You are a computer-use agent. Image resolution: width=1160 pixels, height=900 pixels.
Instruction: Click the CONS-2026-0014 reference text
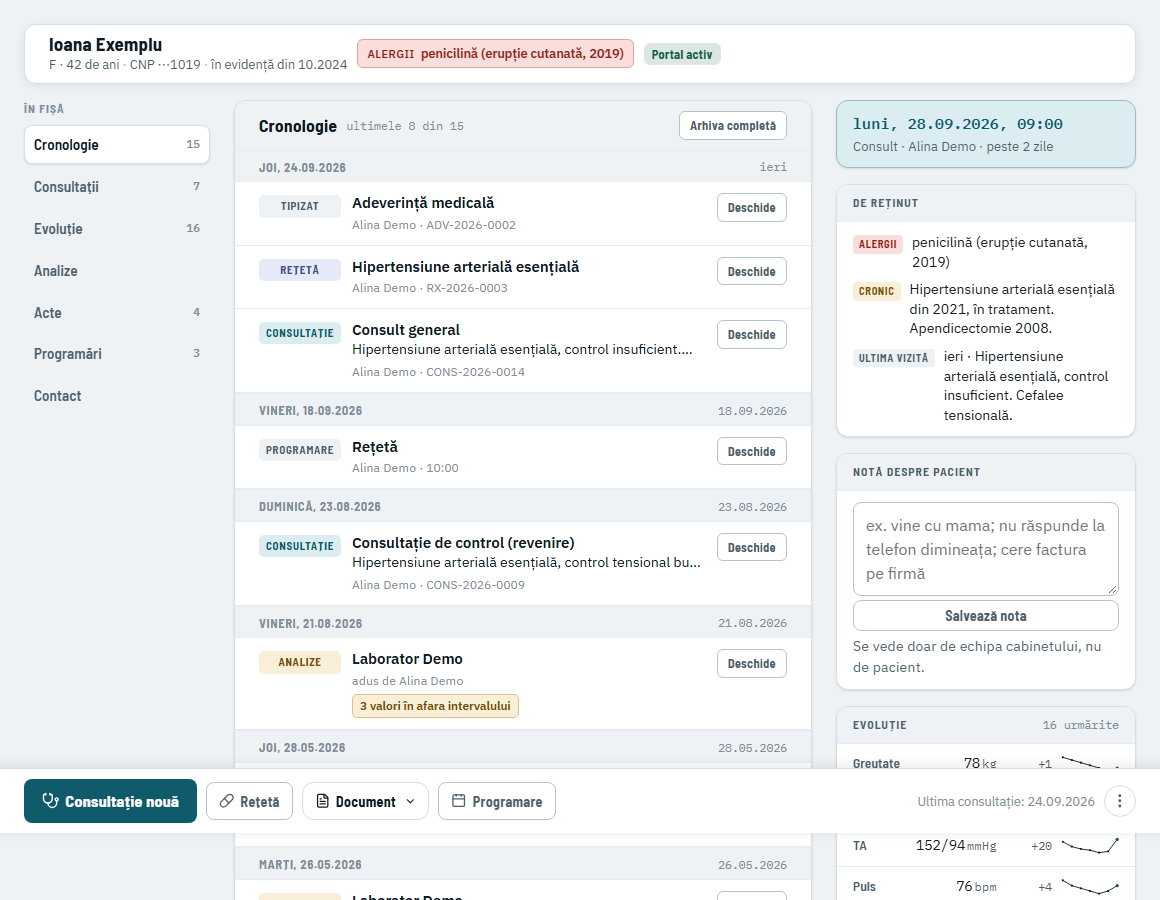(476, 372)
